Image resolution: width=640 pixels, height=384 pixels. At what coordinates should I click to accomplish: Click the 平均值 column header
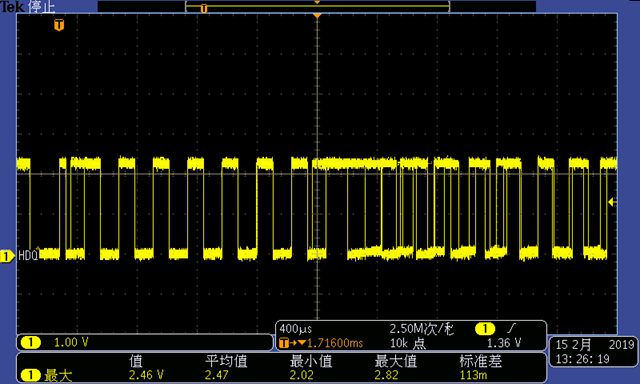226,361
